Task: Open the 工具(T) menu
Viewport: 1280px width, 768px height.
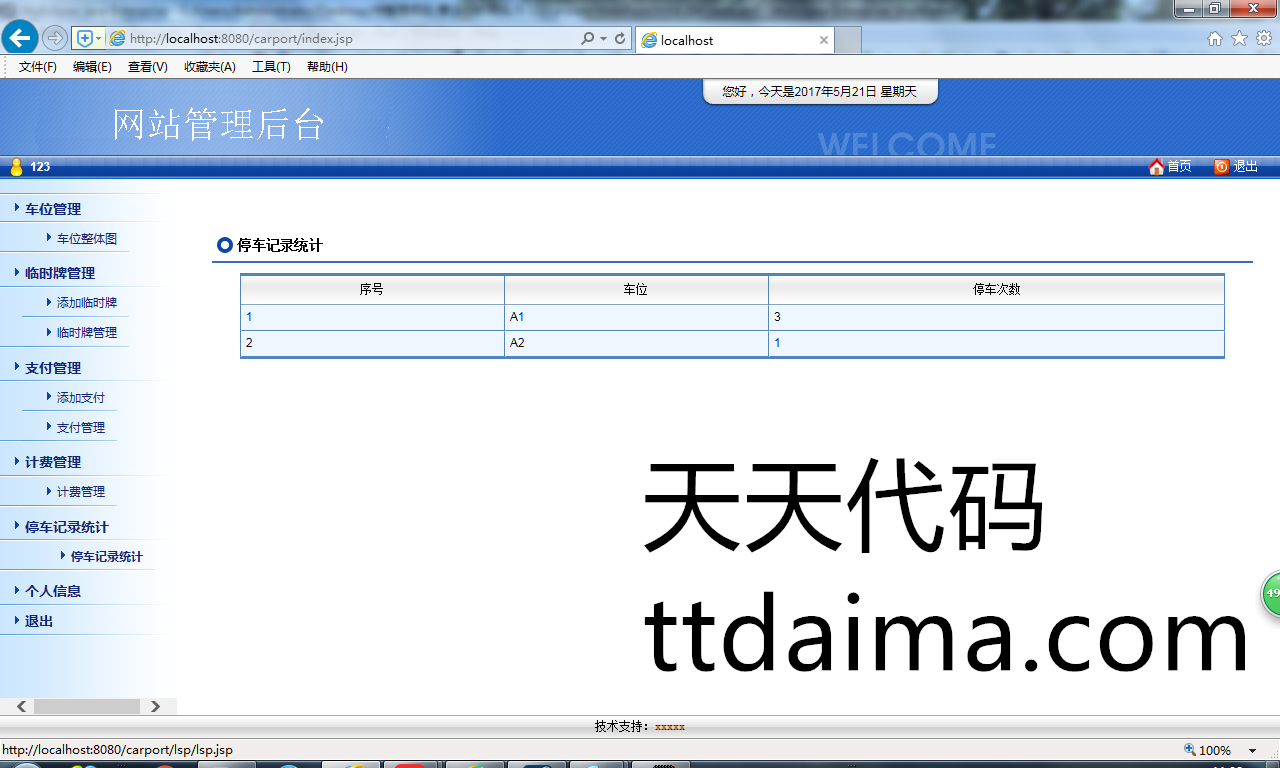Action: click(x=271, y=67)
